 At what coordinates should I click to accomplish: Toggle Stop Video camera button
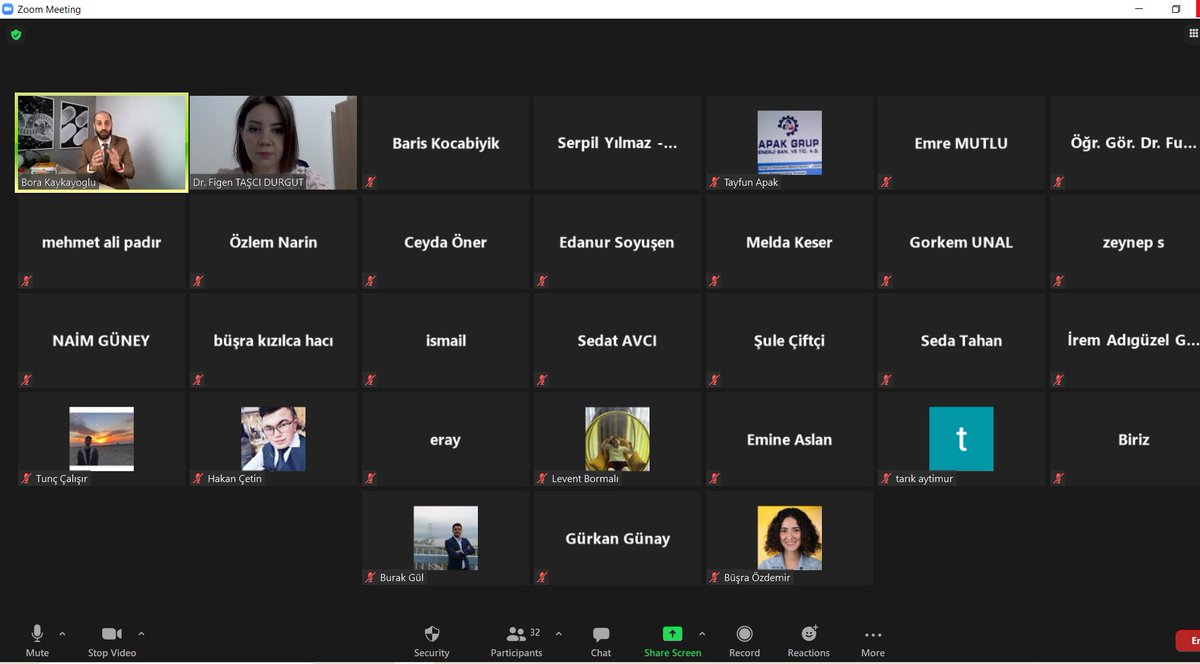[111, 640]
